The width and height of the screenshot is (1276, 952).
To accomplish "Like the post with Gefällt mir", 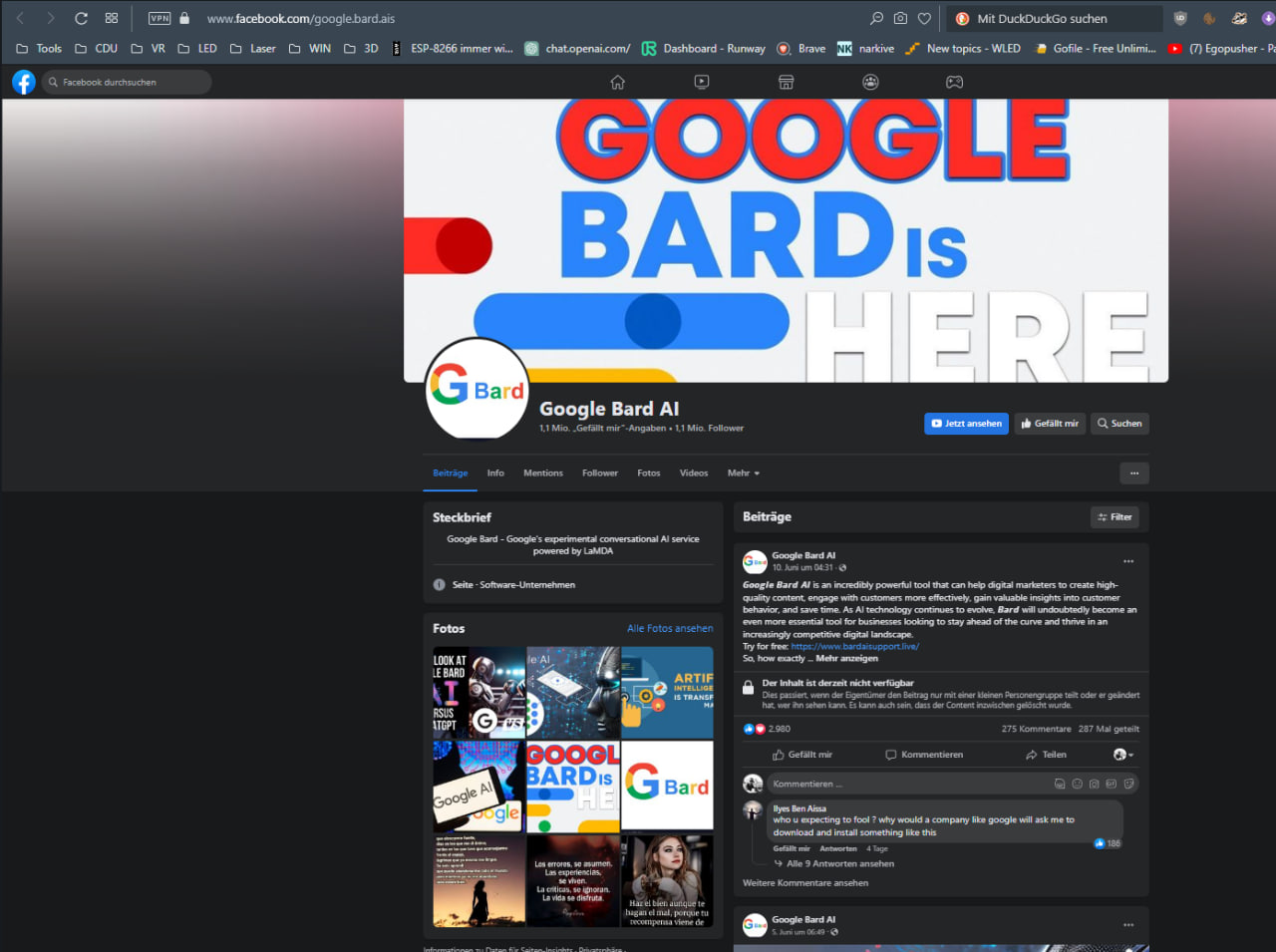I will [x=802, y=755].
